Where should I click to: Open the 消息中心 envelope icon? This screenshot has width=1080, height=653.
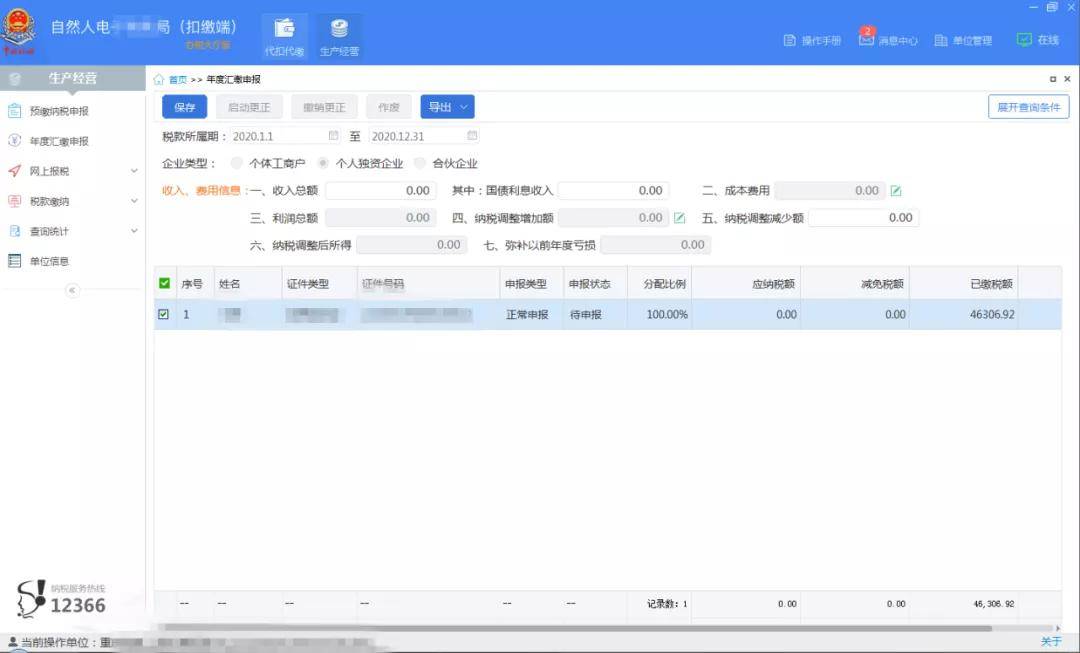[866, 39]
